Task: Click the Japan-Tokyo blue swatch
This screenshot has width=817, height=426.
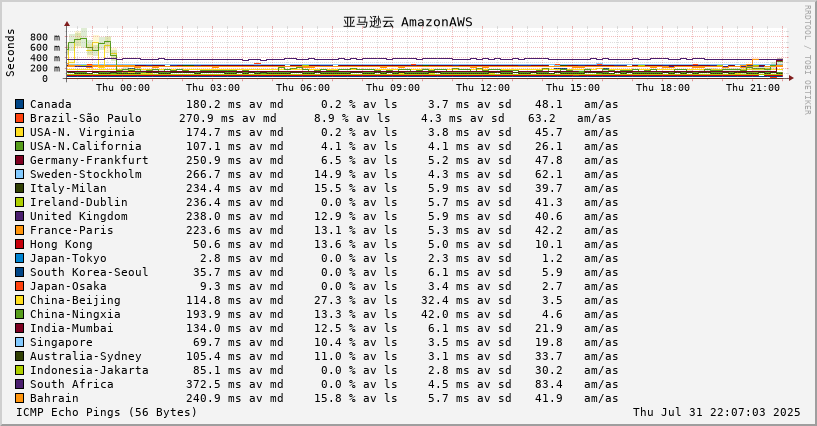Action: click(x=19, y=258)
